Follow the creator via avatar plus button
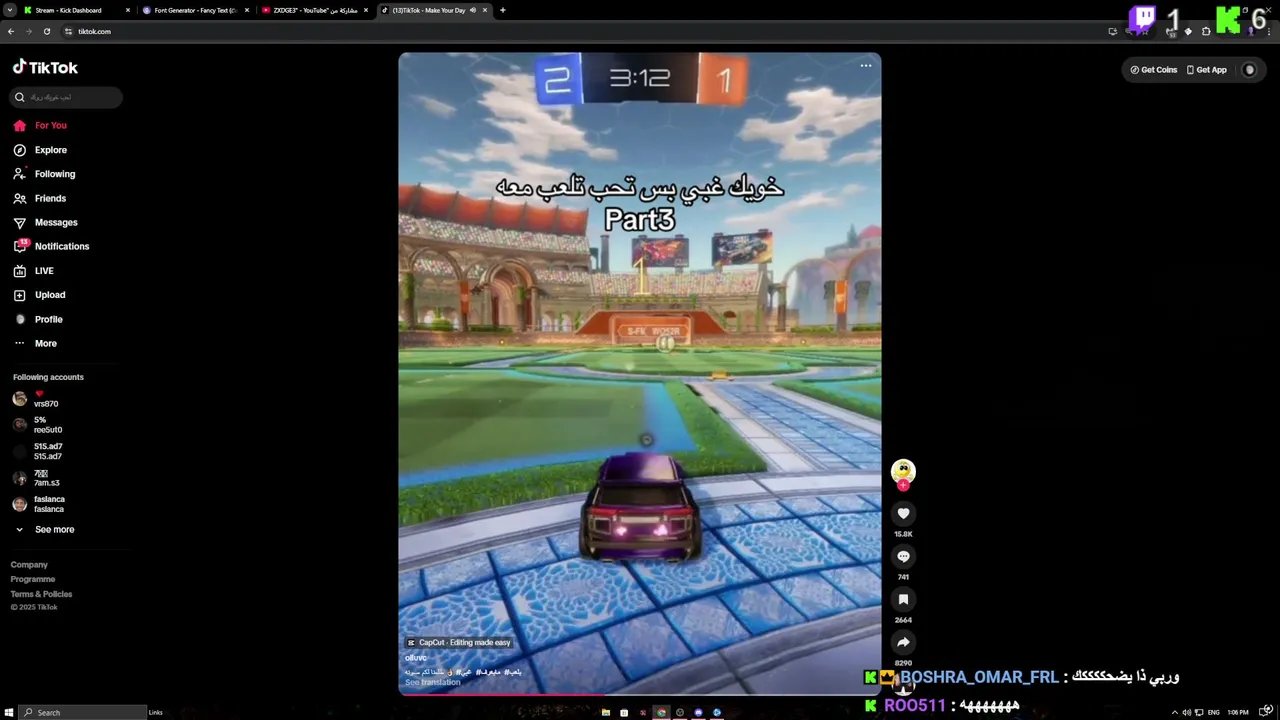This screenshot has height=720, width=1280. coord(903,486)
